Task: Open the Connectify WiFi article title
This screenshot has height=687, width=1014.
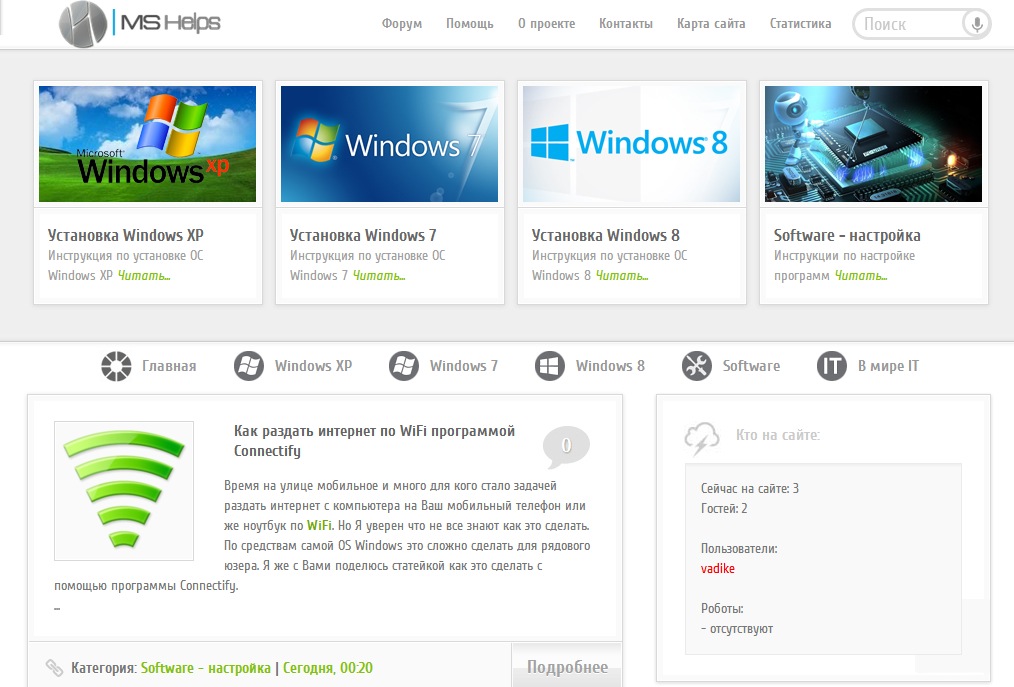Action: tap(374, 441)
